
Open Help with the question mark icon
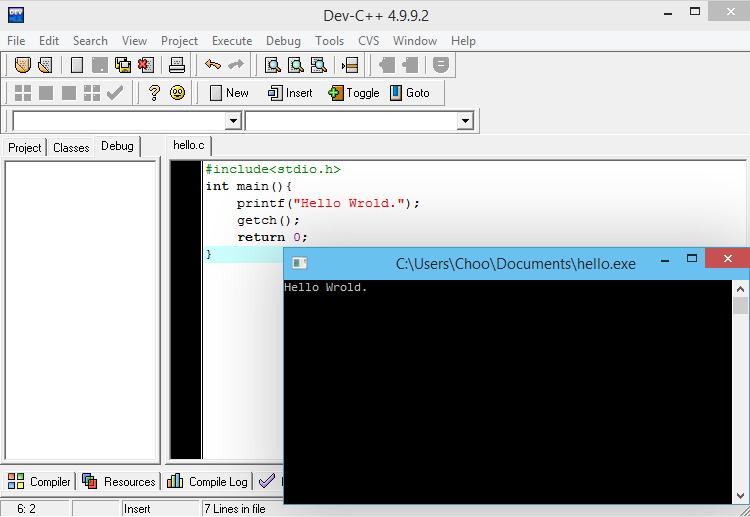click(154, 93)
